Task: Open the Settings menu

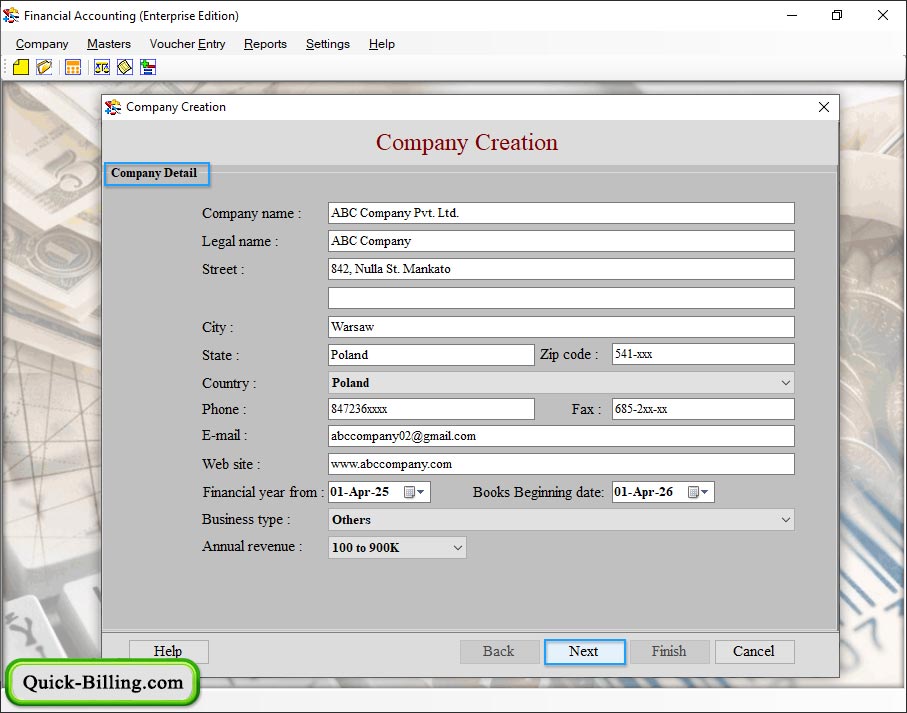Action: point(327,44)
